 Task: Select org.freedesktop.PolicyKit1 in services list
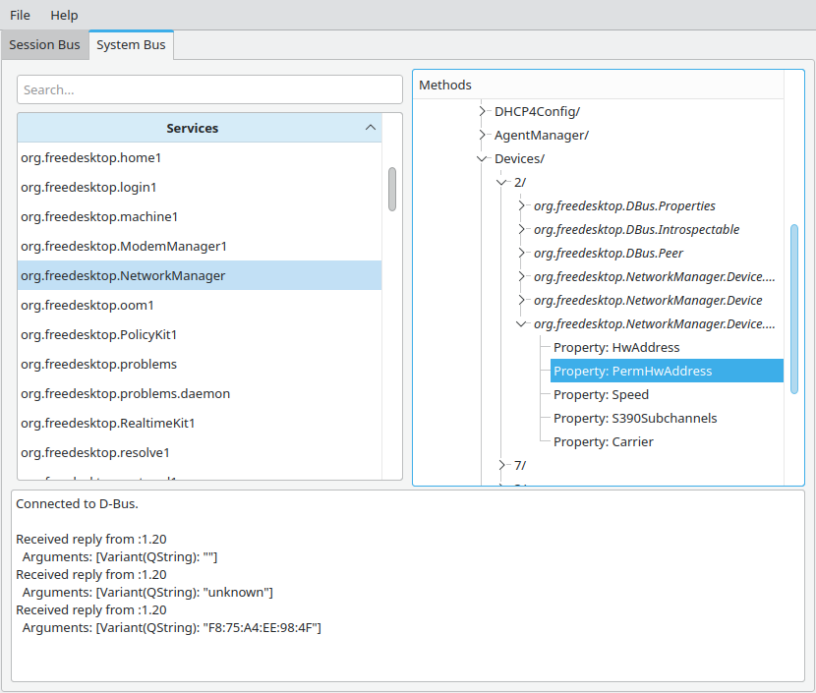(99, 334)
